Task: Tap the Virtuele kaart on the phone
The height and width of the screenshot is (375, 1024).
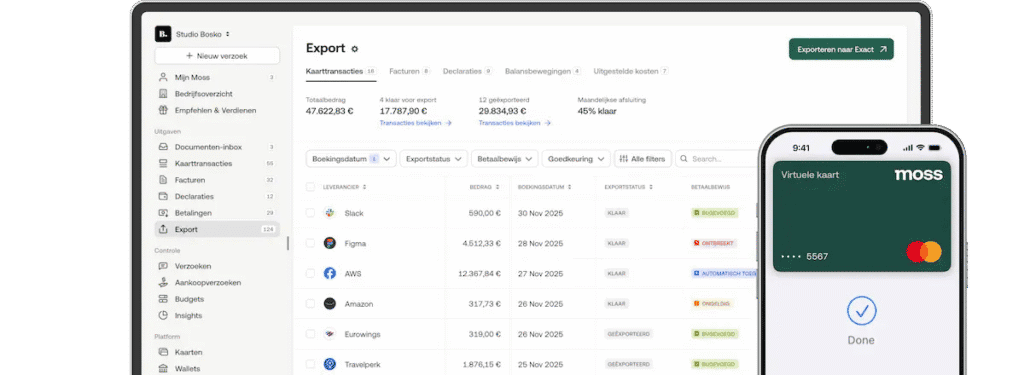Action: click(861, 217)
